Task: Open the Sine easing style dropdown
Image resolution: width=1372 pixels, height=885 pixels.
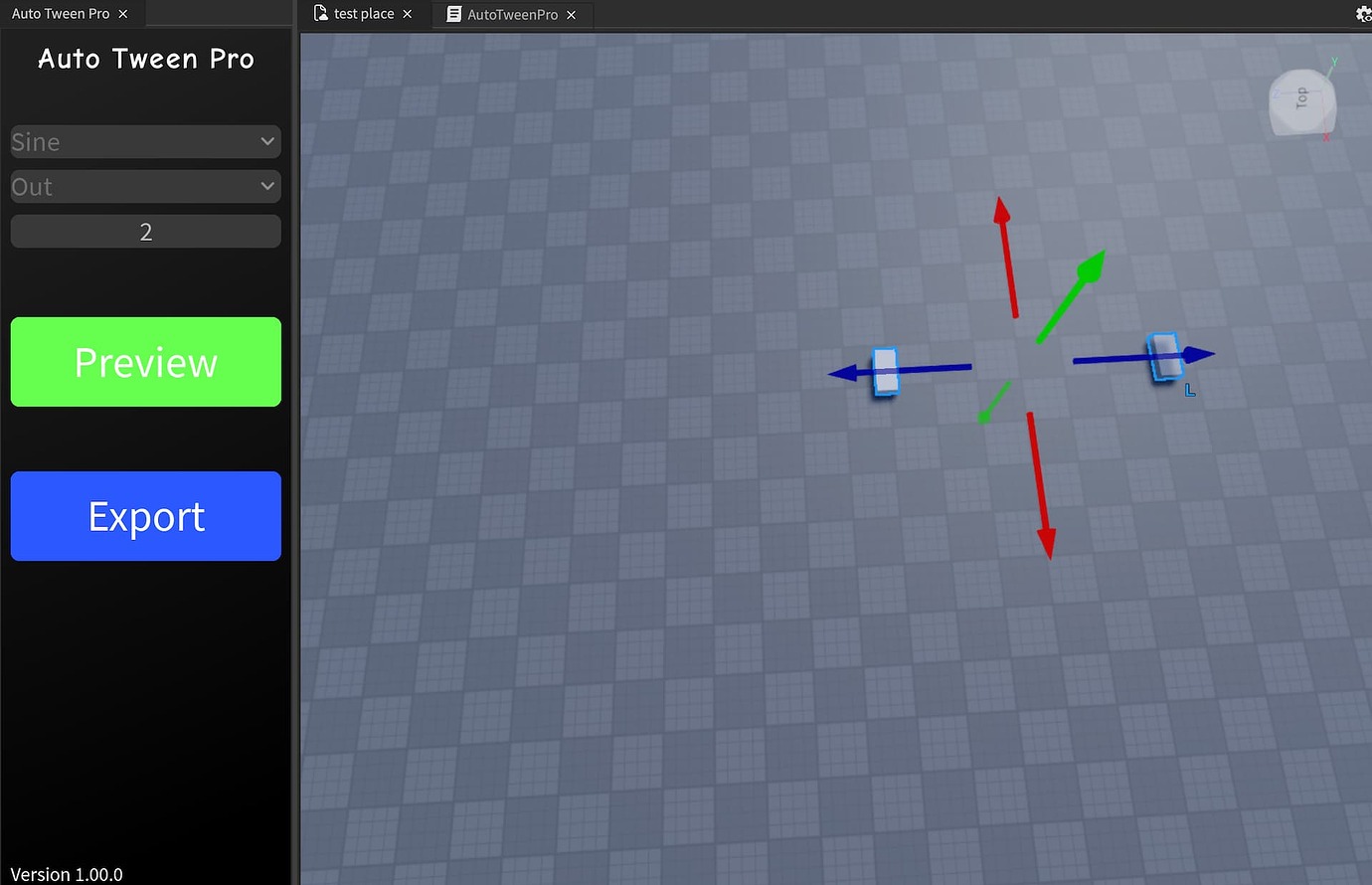Action: (145, 141)
